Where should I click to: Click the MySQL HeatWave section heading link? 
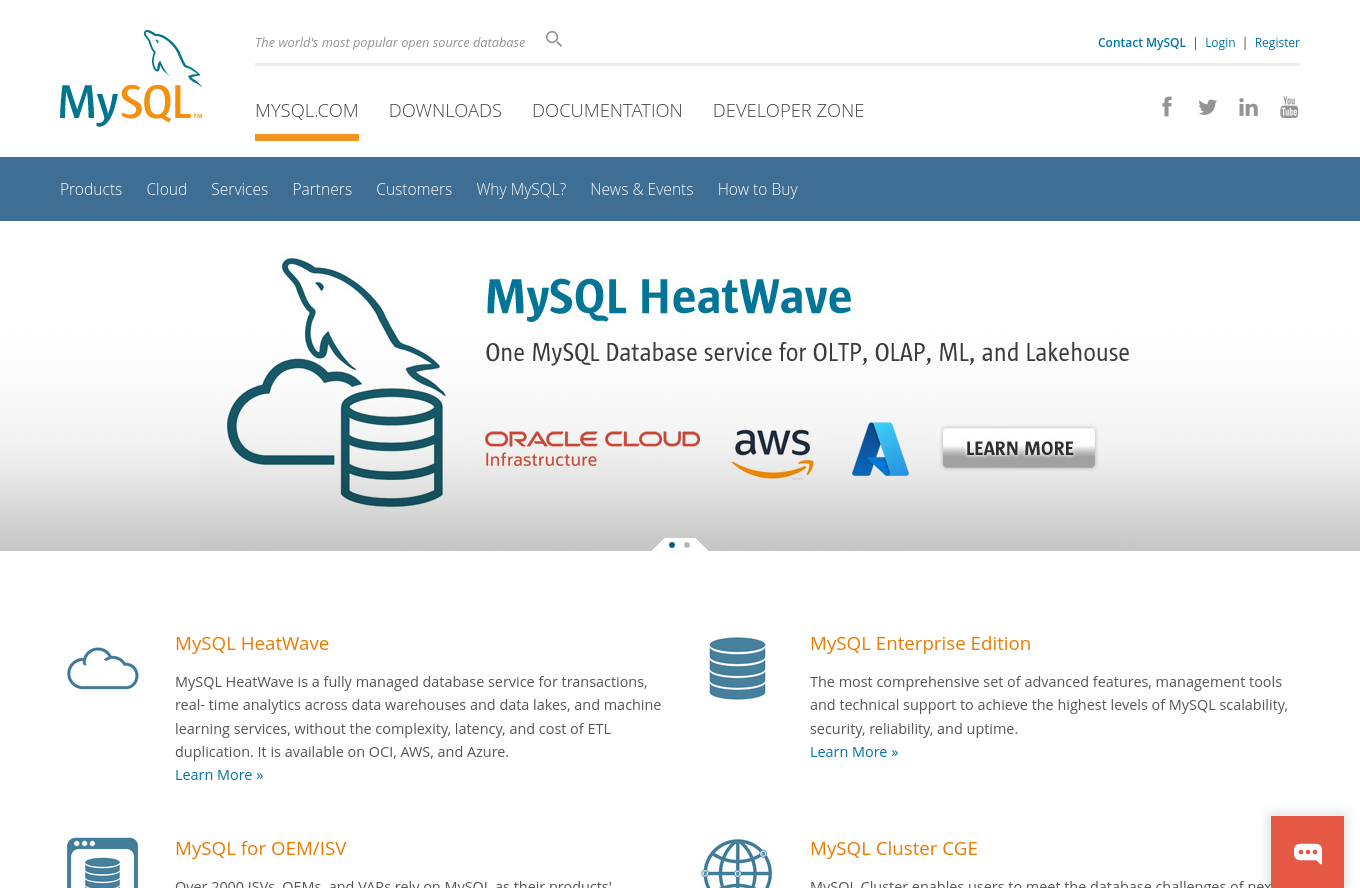click(x=252, y=643)
